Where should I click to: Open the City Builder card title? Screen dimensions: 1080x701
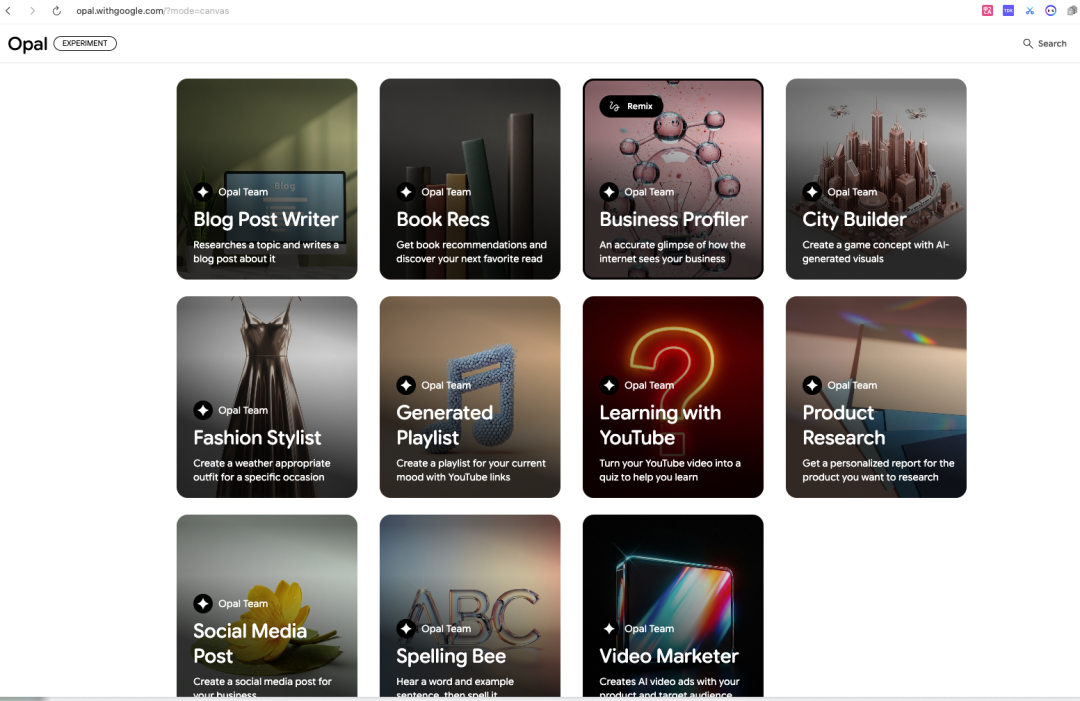[854, 219]
